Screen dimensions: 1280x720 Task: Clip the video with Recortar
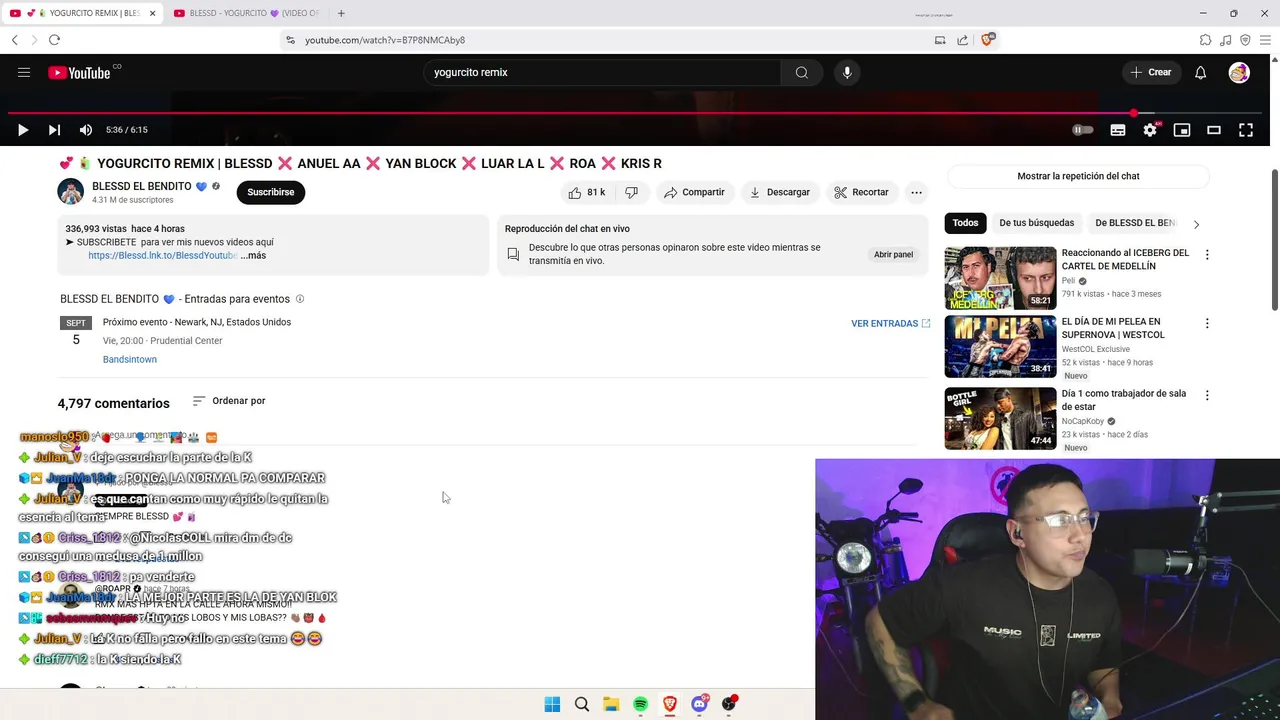[862, 192]
